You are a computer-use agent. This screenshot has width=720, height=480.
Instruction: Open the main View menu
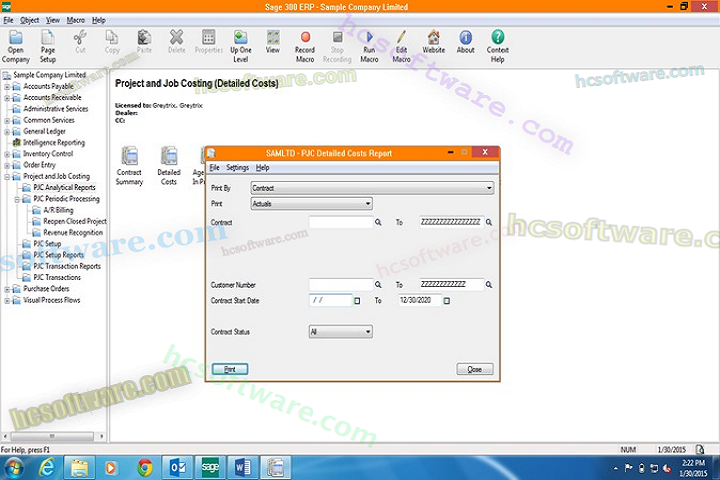coord(53,20)
